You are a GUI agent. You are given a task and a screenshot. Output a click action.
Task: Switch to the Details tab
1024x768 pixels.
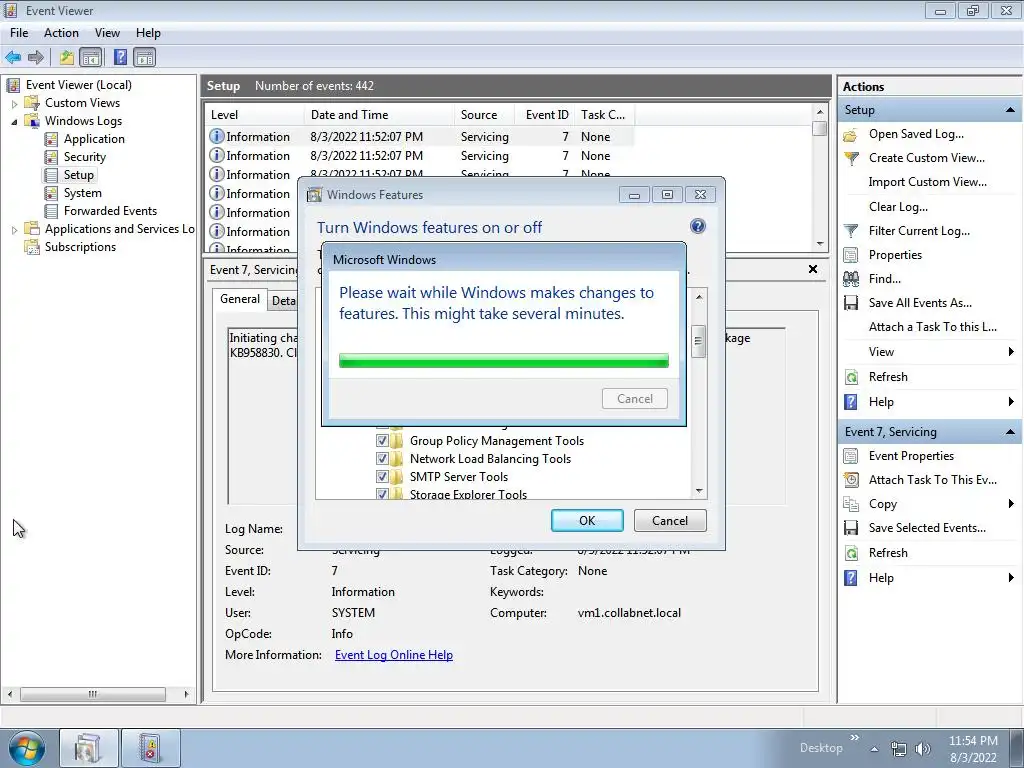point(283,300)
